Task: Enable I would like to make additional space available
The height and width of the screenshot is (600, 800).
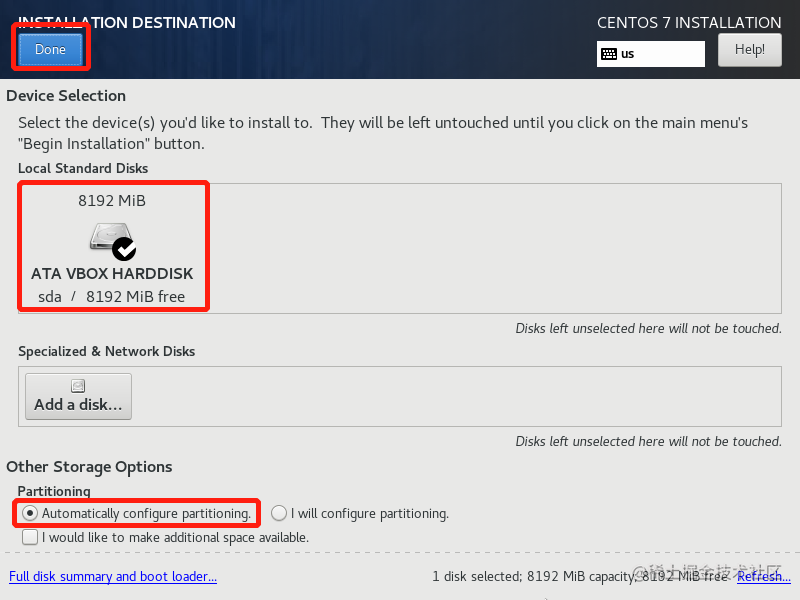Action: click(x=165, y=537)
